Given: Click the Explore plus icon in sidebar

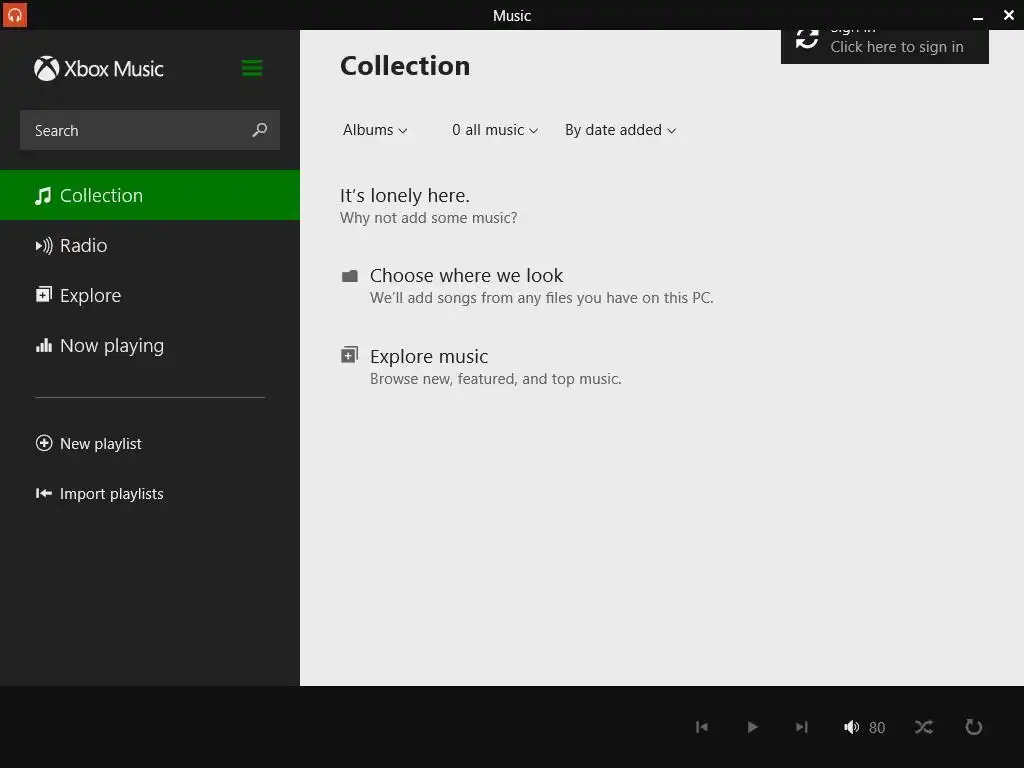Looking at the screenshot, I should pos(44,295).
